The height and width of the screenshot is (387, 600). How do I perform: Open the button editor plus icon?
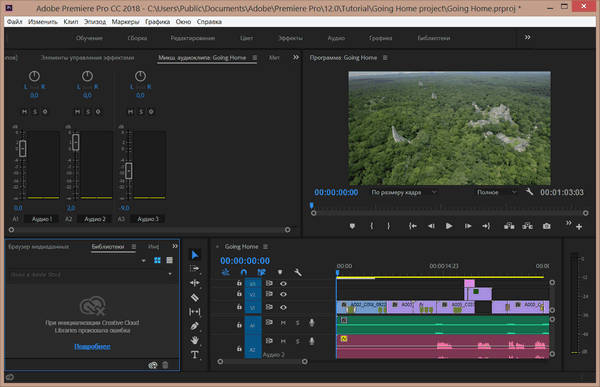[579, 227]
